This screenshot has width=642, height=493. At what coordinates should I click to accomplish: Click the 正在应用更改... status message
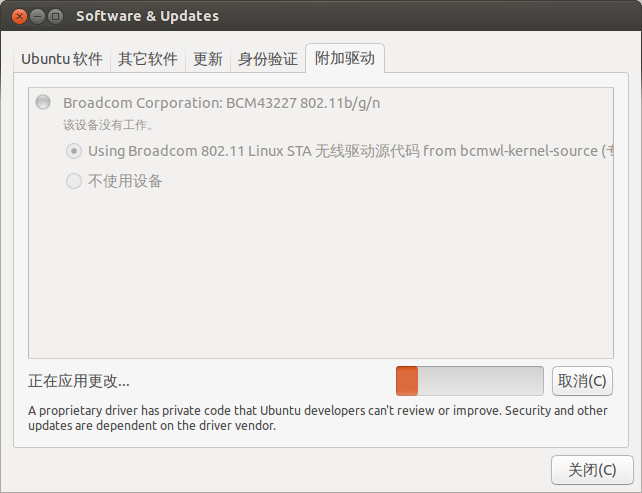pyautogui.click(x=79, y=381)
